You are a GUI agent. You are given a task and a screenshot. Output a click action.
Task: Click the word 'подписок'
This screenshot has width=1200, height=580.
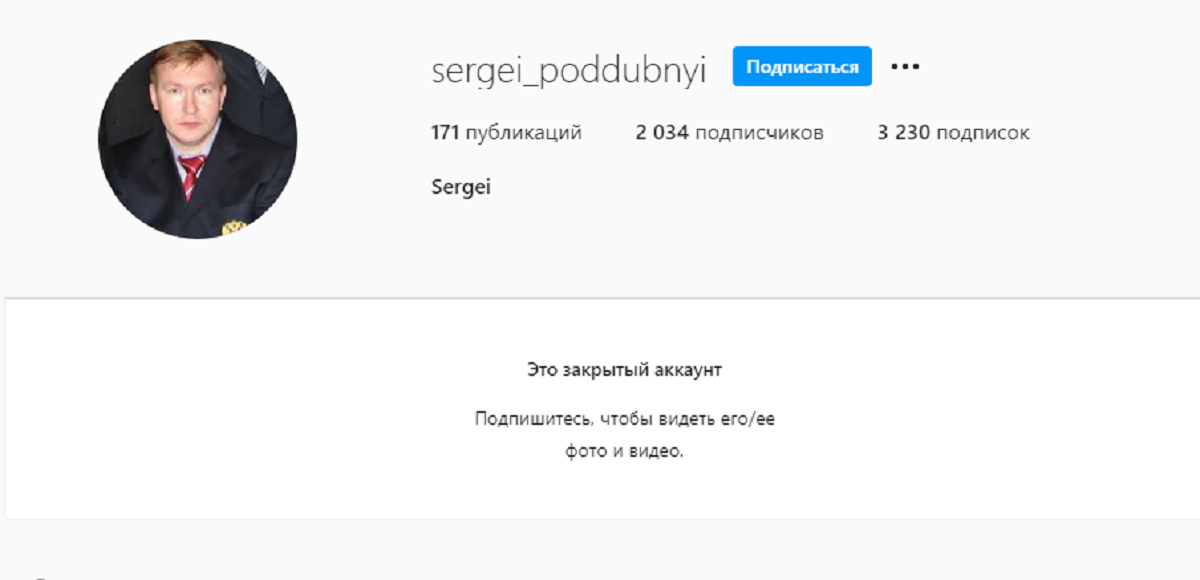(x=983, y=133)
